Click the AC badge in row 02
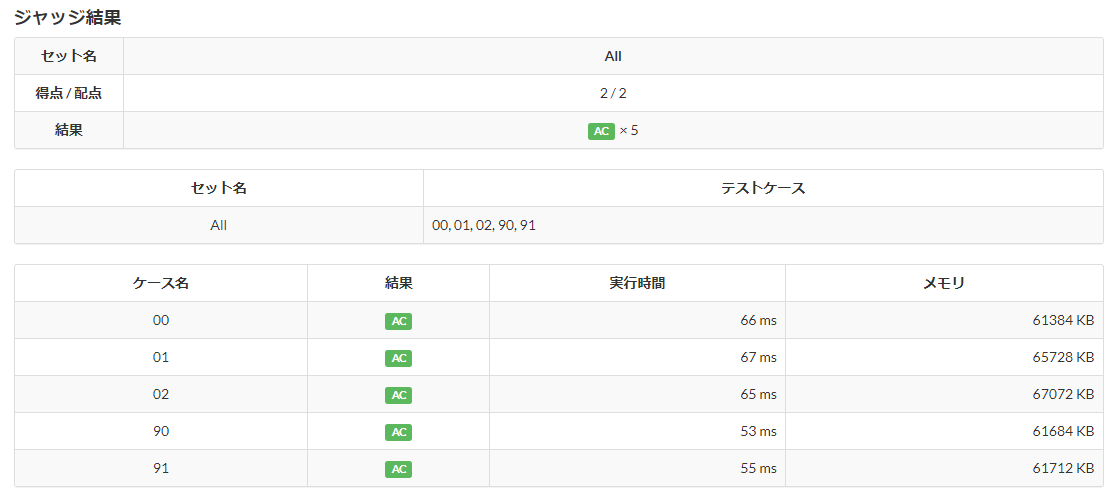This screenshot has height=503, width=1119. (399, 395)
